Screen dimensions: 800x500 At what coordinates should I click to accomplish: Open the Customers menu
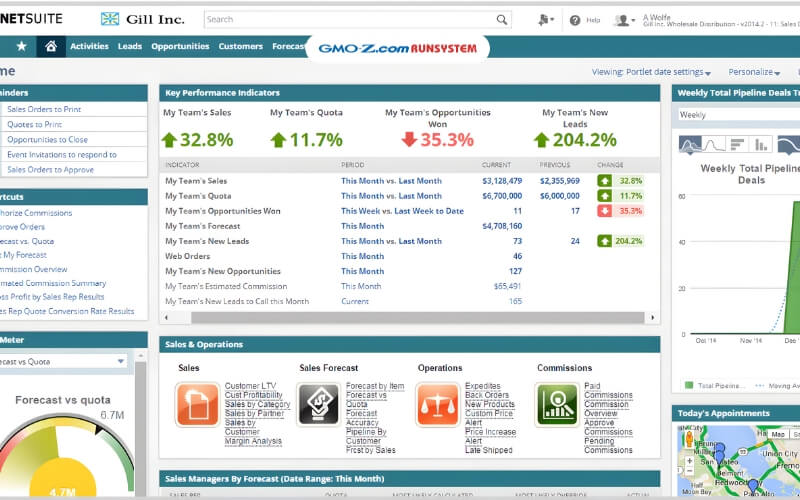pos(240,46)
